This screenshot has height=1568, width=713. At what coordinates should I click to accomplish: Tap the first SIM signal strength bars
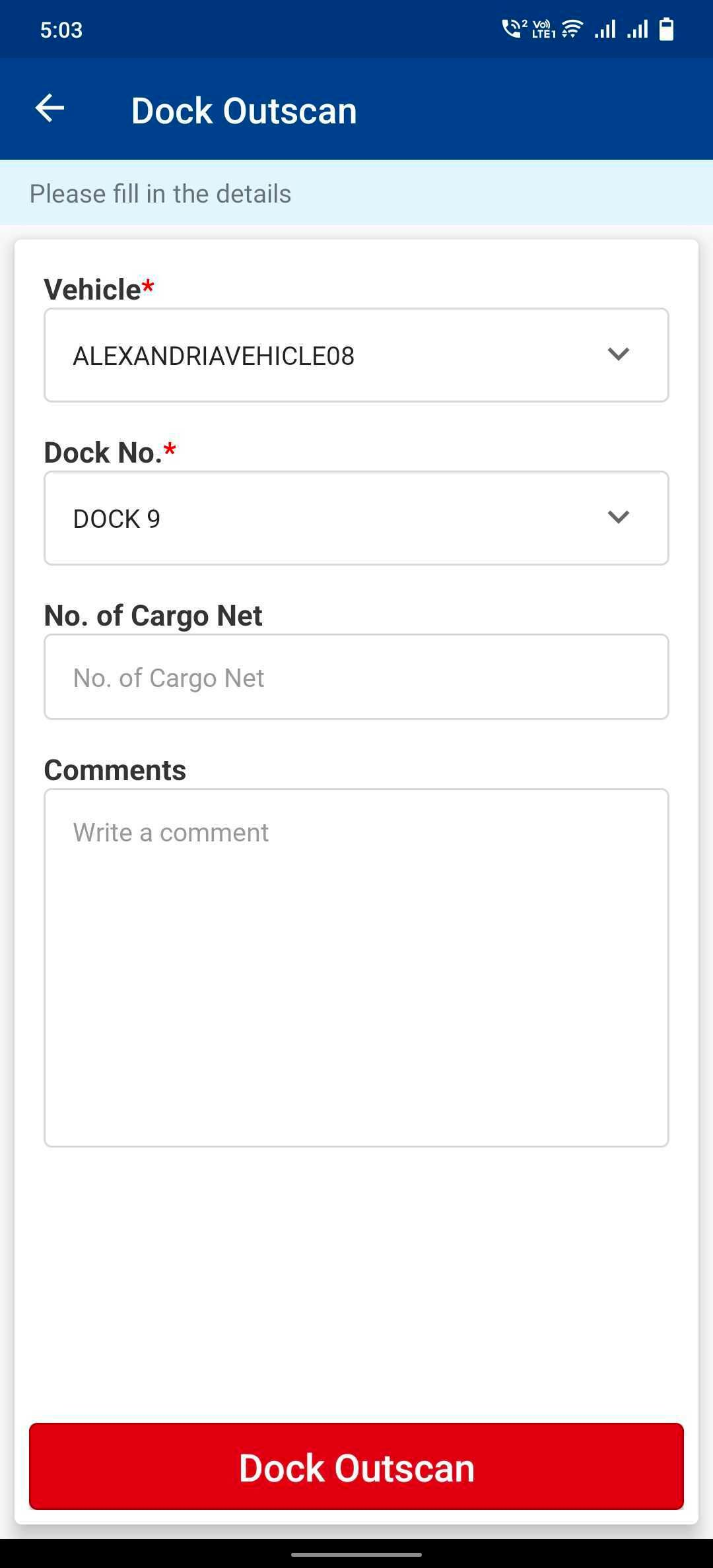[x=605, y=29]
